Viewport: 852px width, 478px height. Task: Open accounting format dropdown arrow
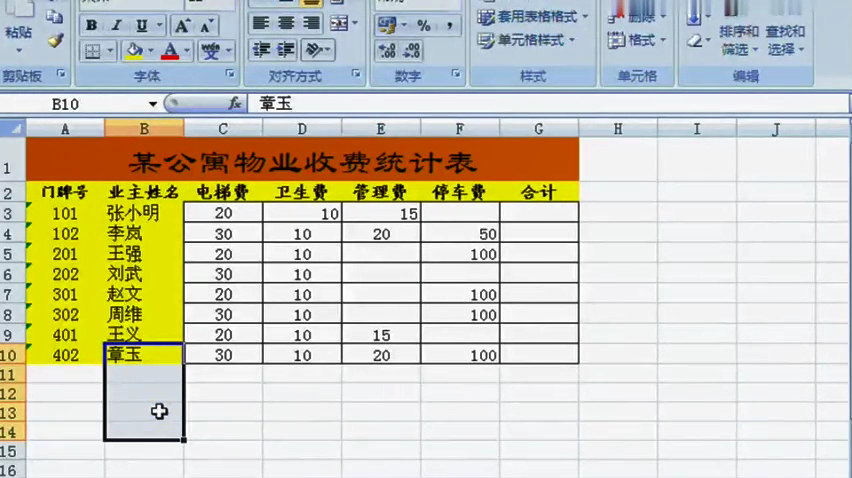click(404, 25)
